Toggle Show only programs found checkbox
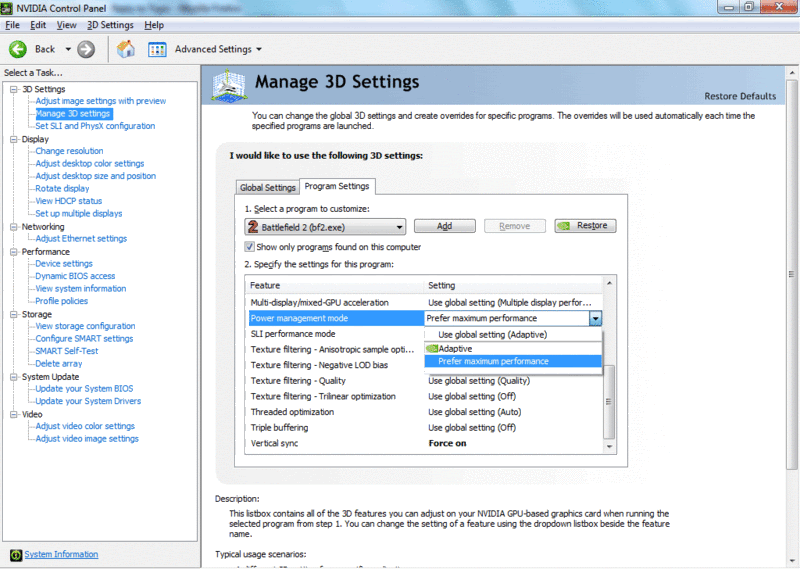 click(x=249, y=247)
